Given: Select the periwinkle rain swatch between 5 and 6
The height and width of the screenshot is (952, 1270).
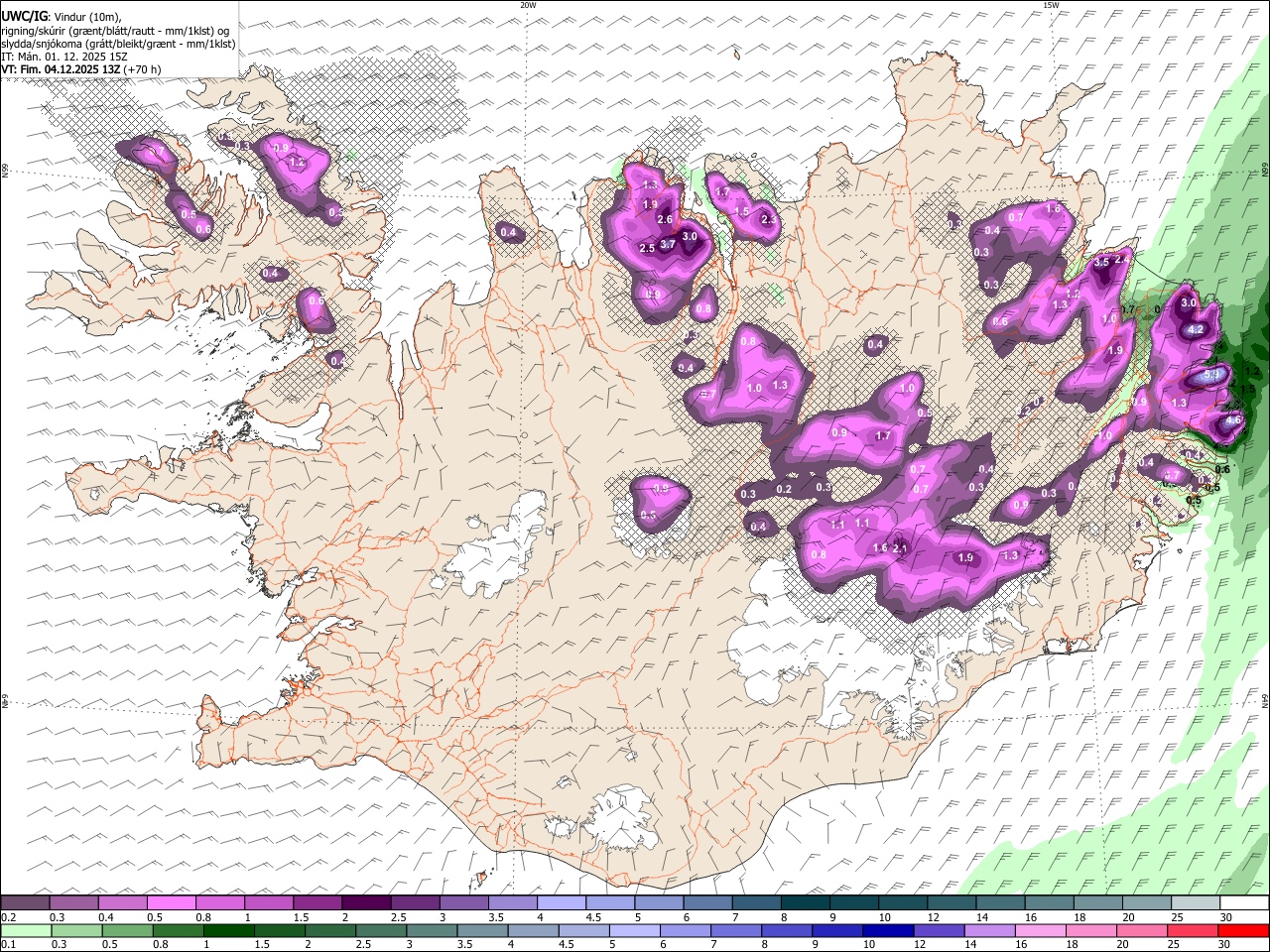Looking at the screenshot, I should tap(634, 931).
